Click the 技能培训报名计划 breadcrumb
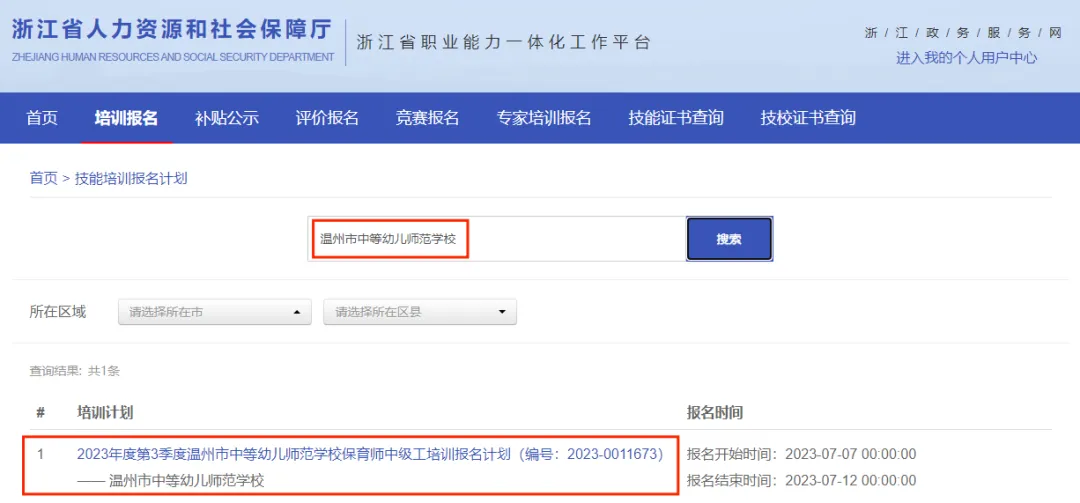The height and width of the screenshot is (503, 1080). point(131,178)
